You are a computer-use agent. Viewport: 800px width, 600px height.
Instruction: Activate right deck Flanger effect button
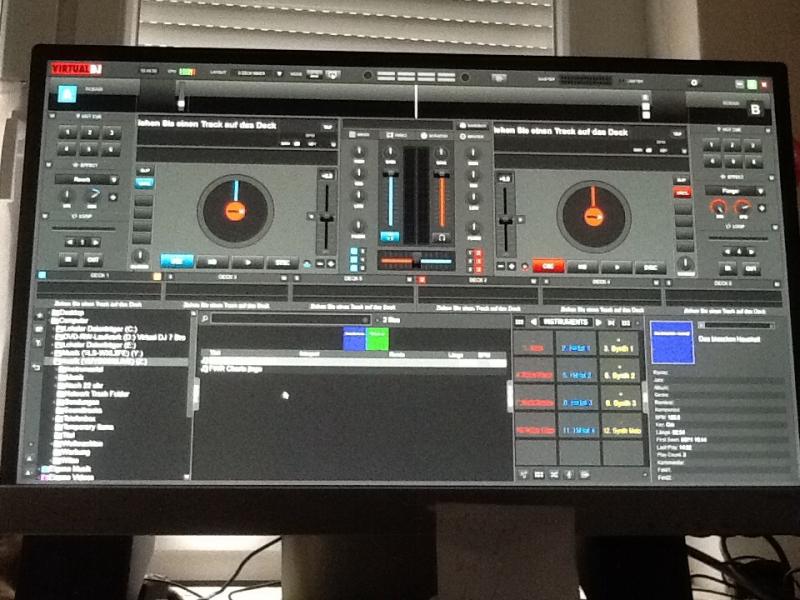pyautogui.click(x=730, y=191)
